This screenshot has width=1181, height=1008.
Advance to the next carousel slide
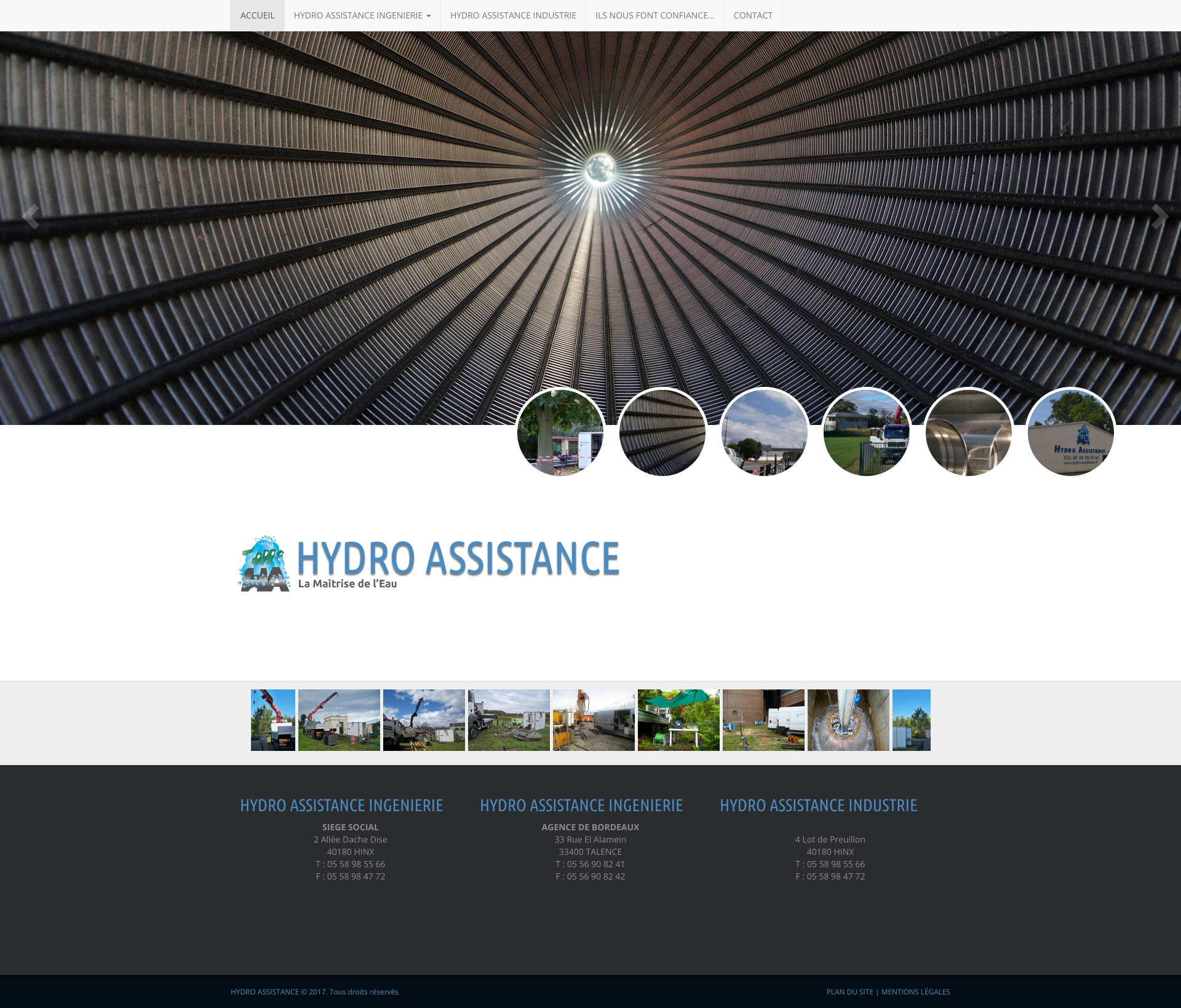(x=1159, y=216)
